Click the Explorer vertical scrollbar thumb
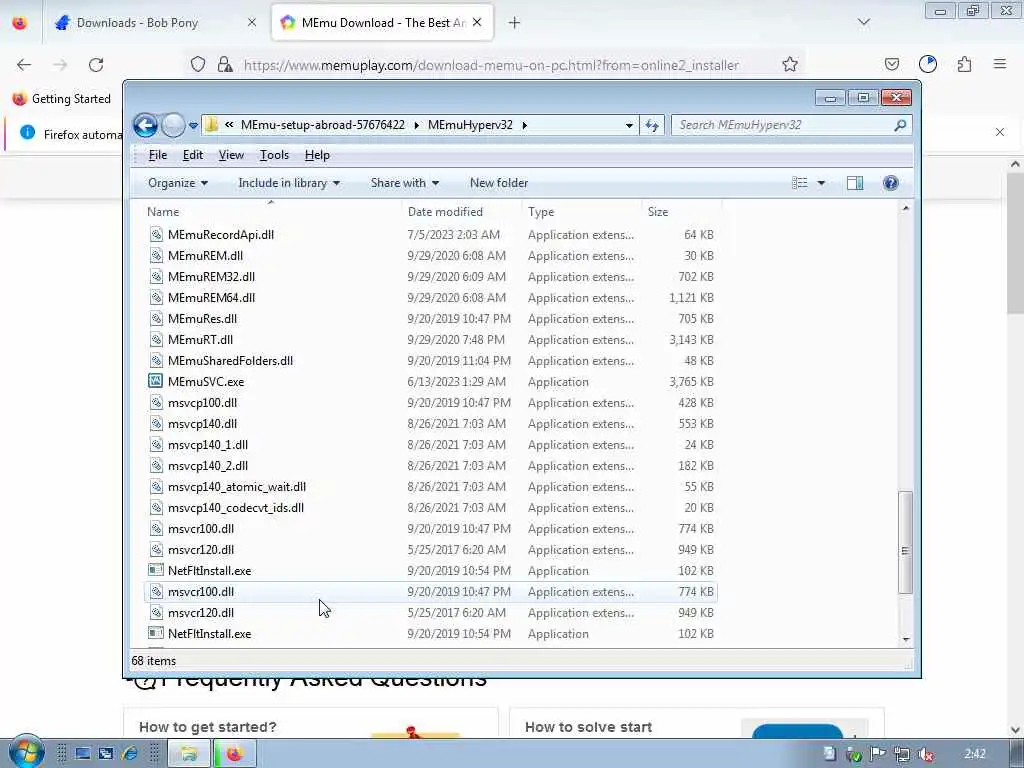This screenshot has width=1024, height=768. click(x=905, y=543)
